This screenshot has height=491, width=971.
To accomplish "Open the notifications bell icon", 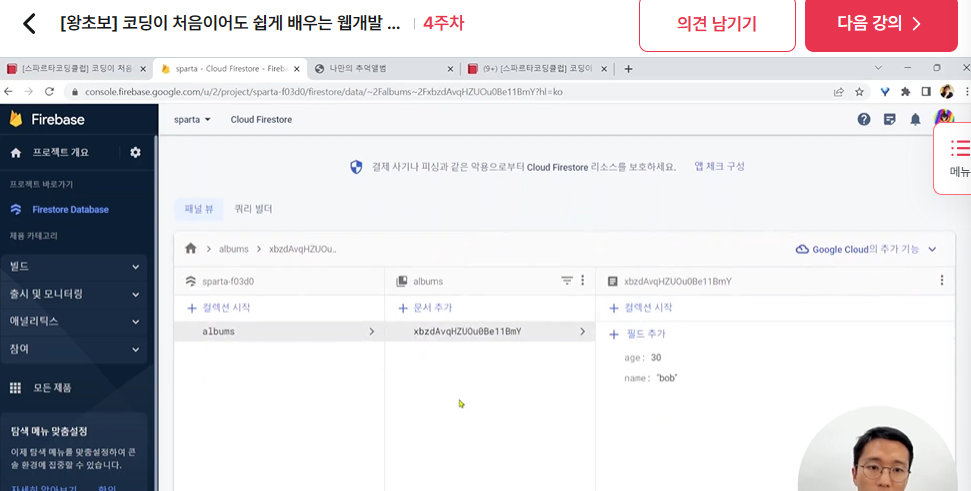I will pyautogui.click(x=915, y=119).
